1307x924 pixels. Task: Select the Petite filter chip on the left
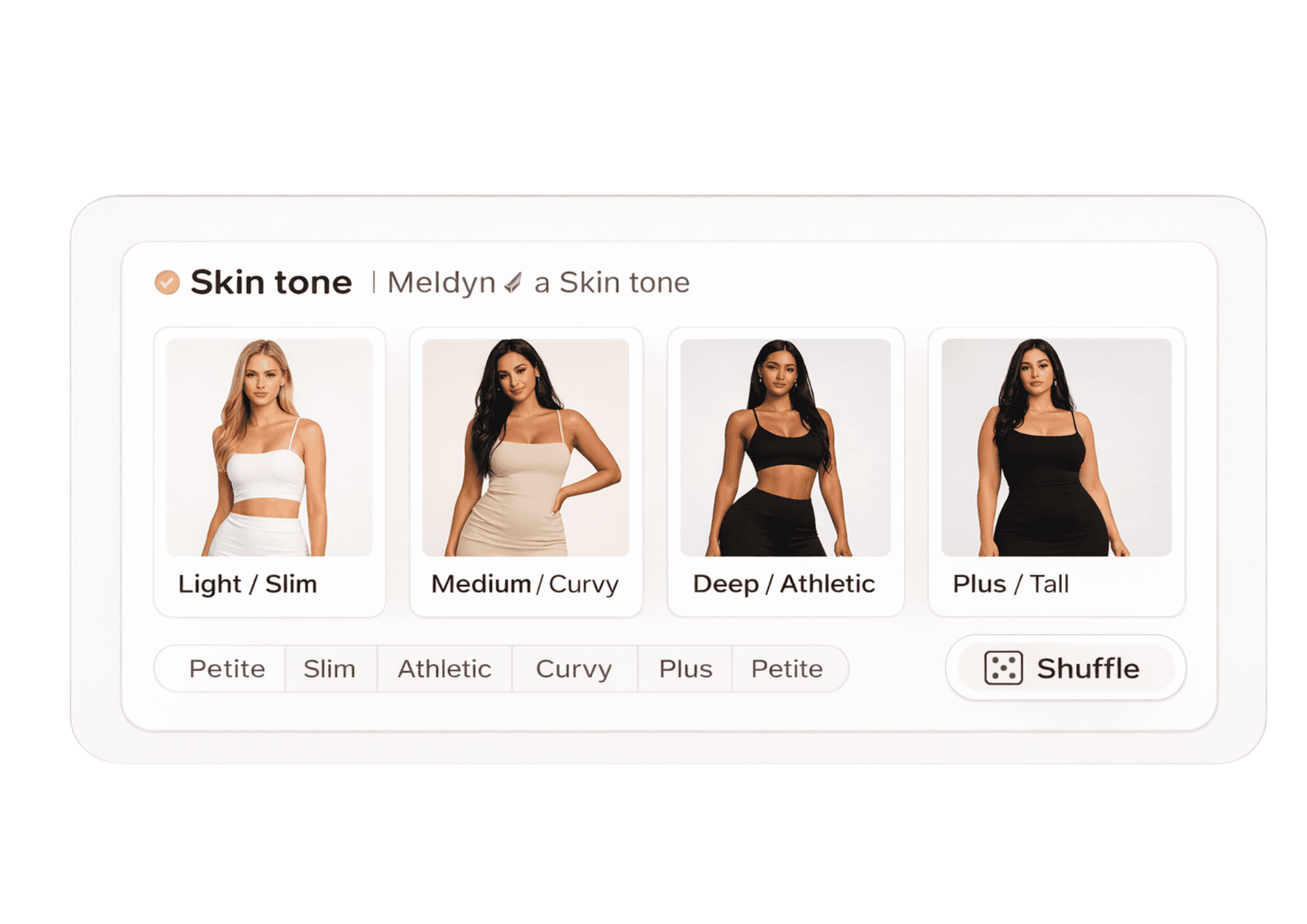coord(225,668)
